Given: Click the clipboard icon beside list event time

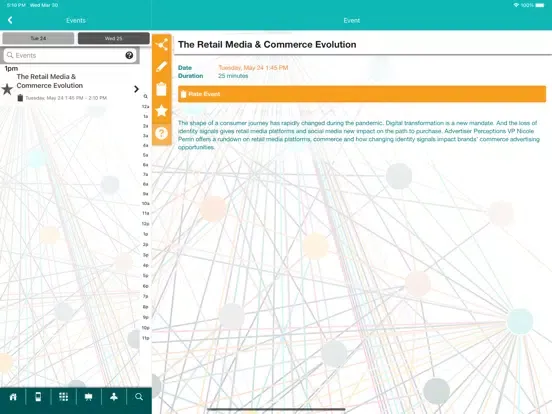Looking at the screenshot, I should coord(20,98).
